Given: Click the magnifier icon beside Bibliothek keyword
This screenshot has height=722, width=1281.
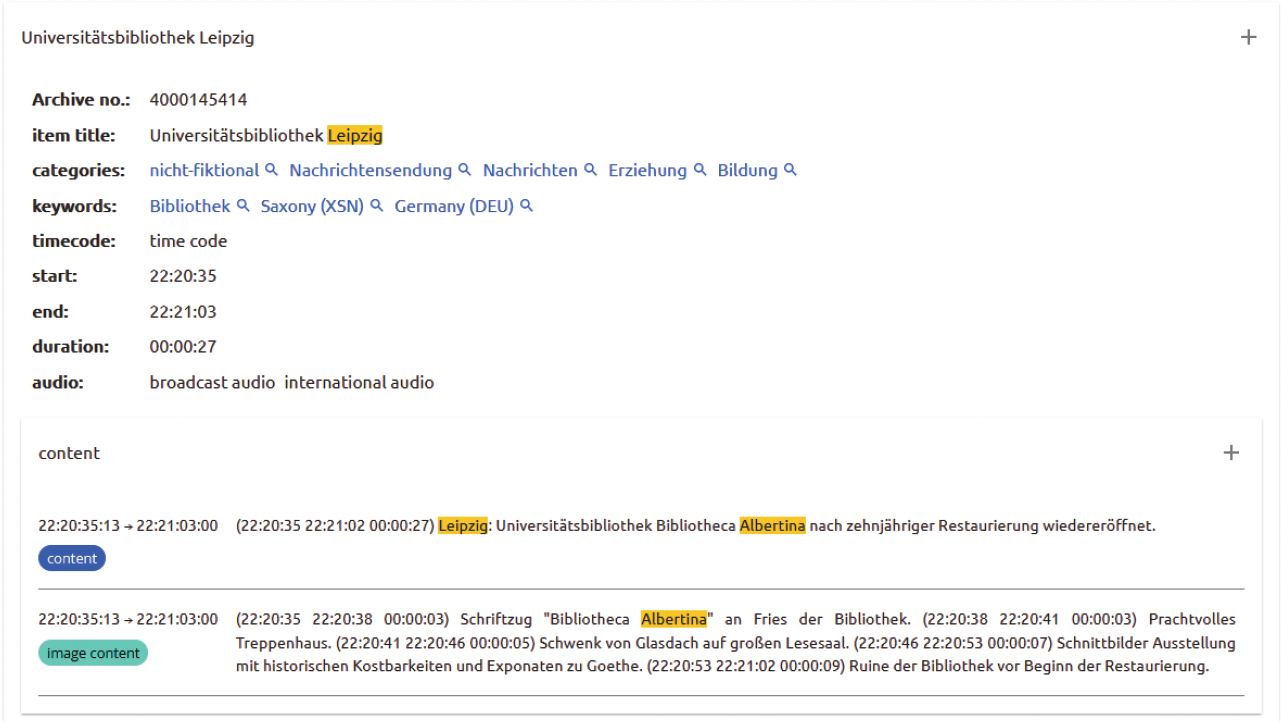Looking at the screenshot, I should (x=242, y=206).
